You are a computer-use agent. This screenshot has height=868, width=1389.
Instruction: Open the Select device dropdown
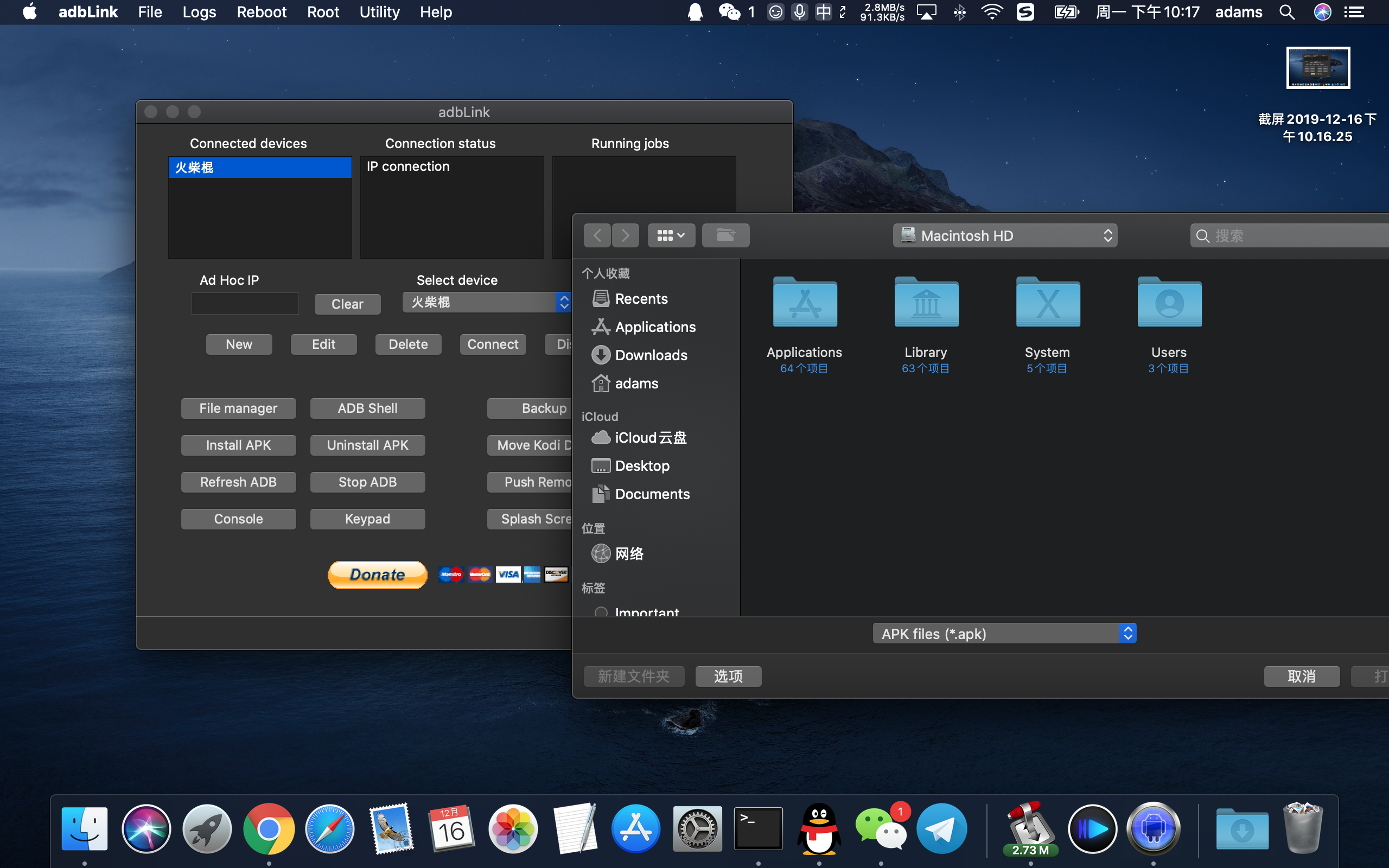pyautogui.click(x=487, y=302)
